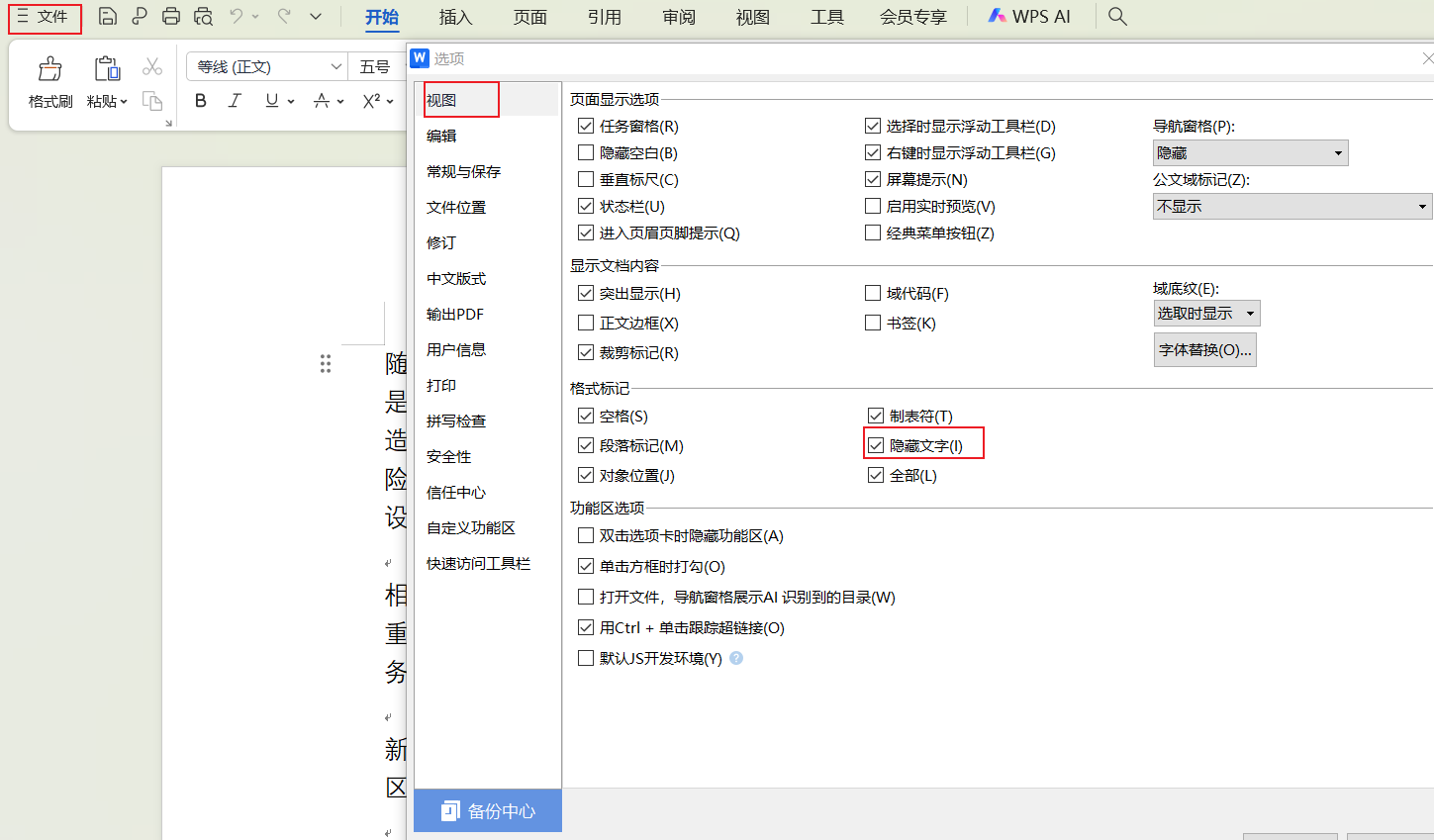Check 双击选项卡时隐藏功能区(A) option

586,535
